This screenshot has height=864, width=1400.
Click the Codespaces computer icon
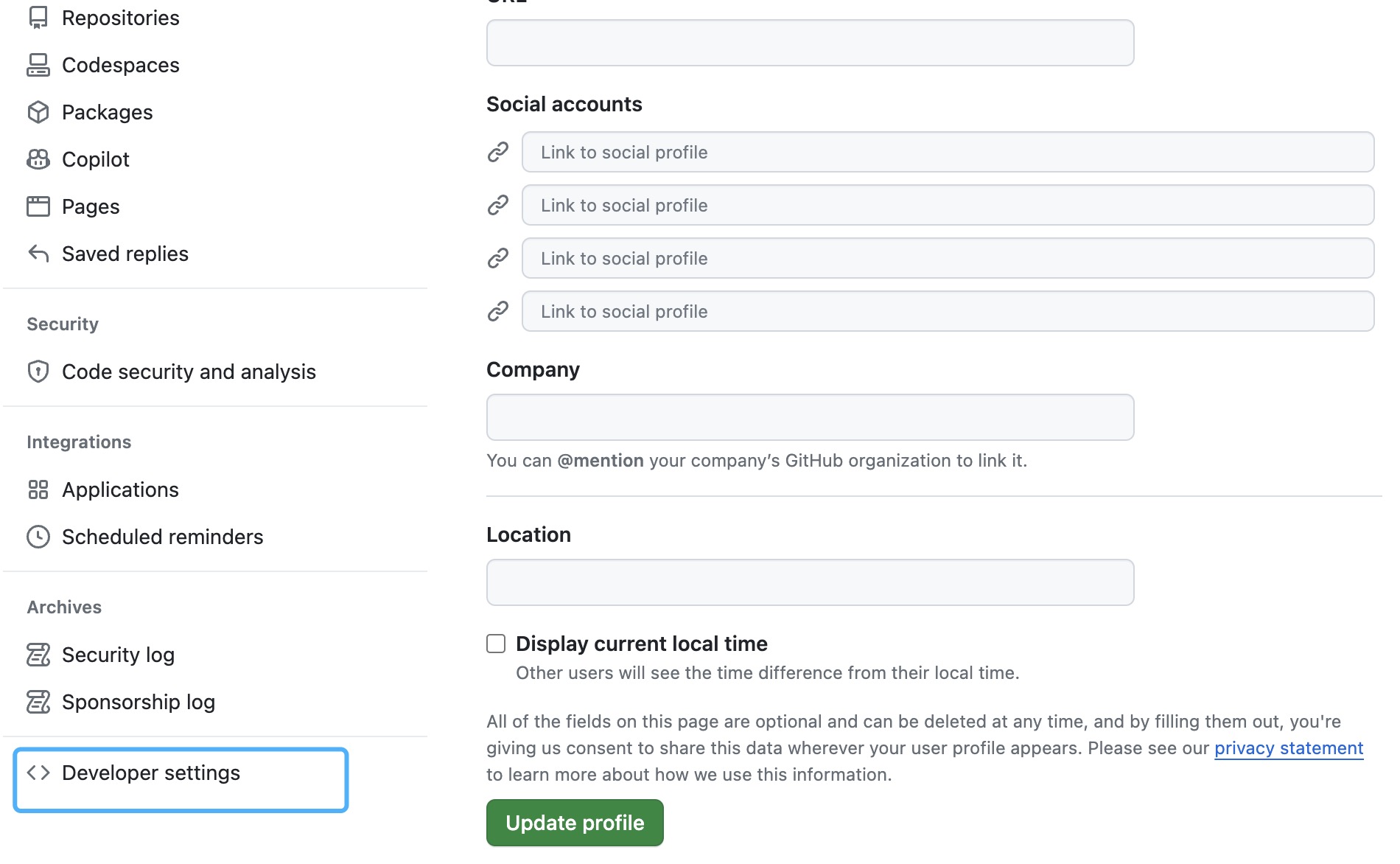(38, 65)
